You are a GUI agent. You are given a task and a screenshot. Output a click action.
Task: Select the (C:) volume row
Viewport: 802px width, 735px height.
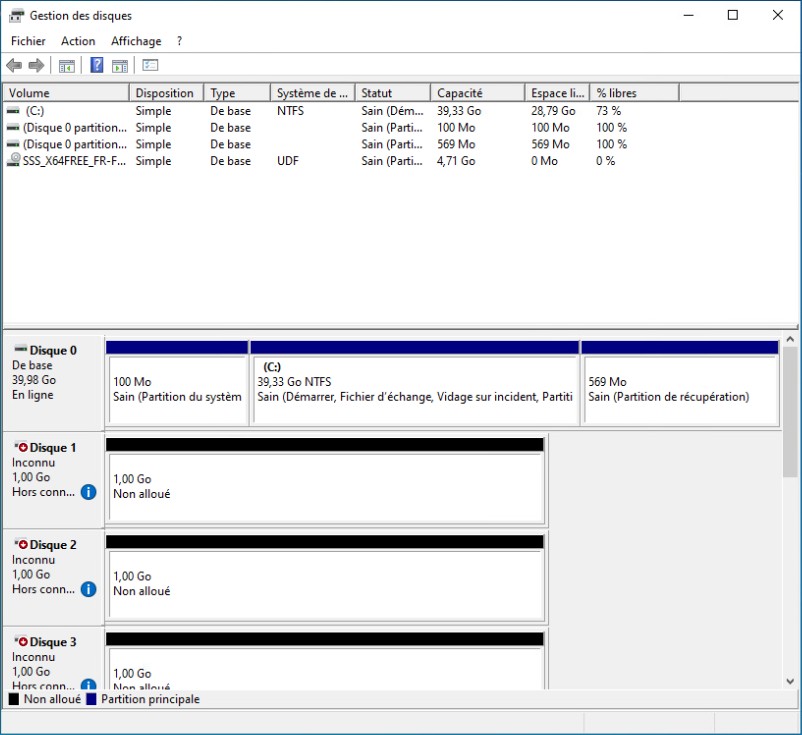click(342, 111)
